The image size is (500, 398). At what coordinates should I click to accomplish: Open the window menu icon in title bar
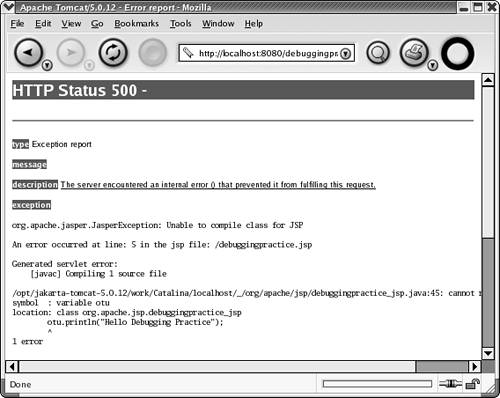click(x=8, y=7)
